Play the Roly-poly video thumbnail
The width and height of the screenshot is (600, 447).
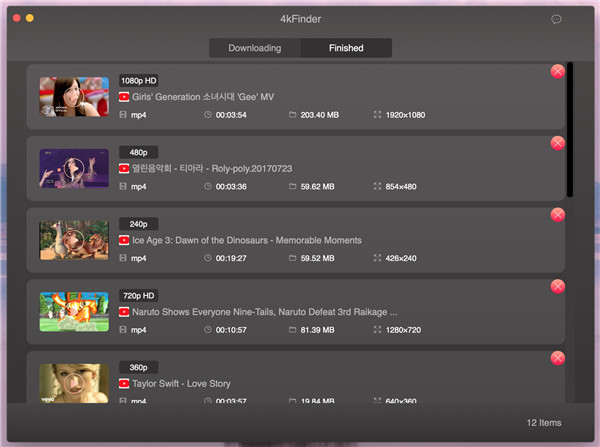(x=74, y=169)
